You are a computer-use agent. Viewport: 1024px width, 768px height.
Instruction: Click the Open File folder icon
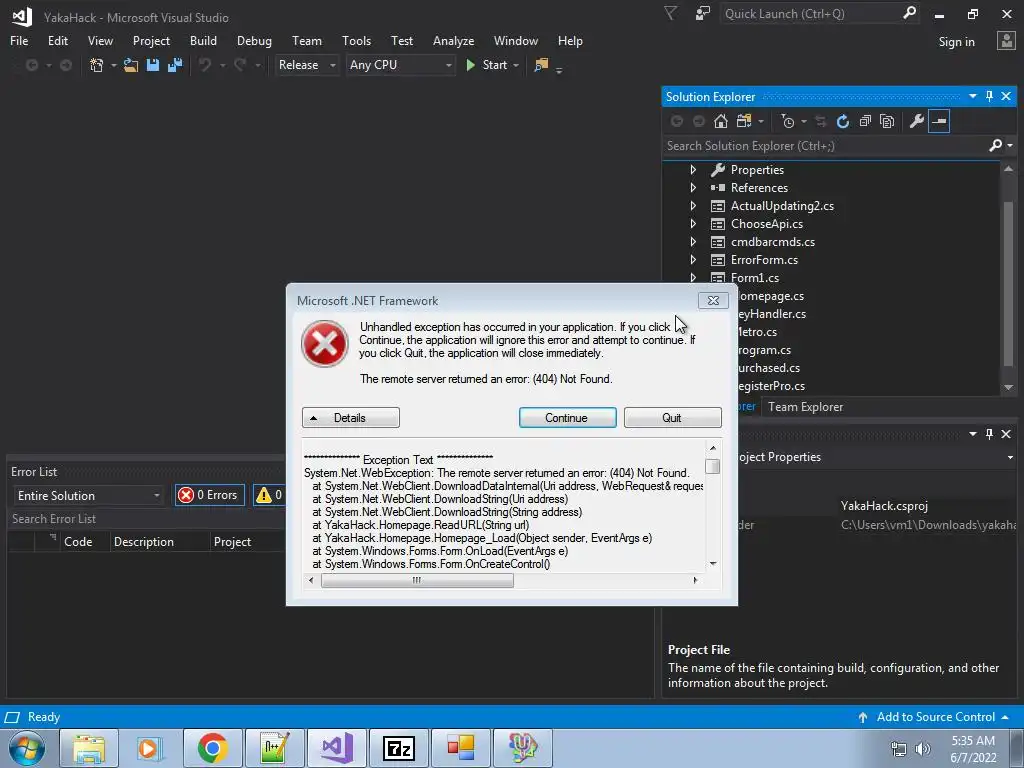tap(131, 65)
